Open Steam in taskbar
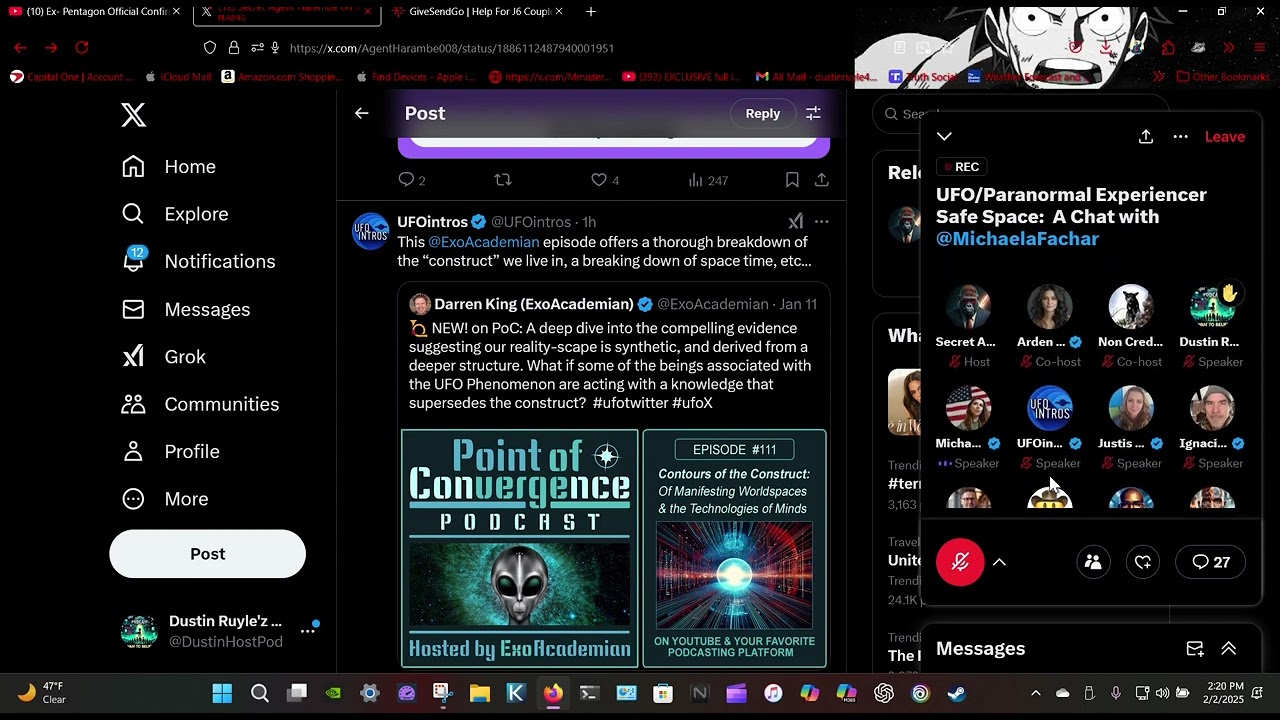Image resolution: width=1280 pixels, height=720 pixels. click(957, 693)
